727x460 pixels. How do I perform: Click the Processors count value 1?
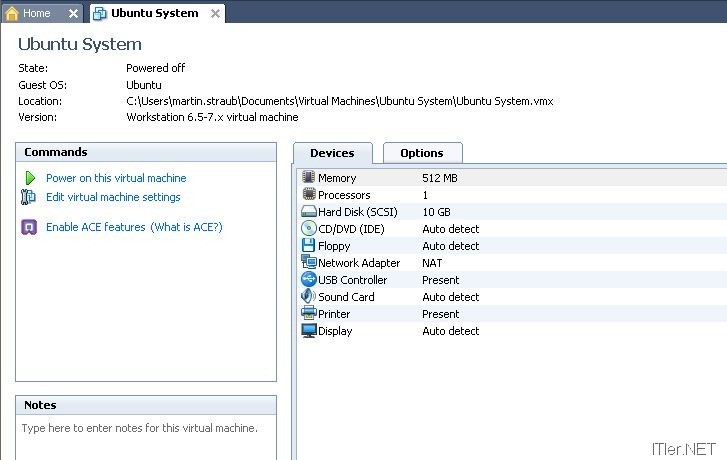tap(425, 195)
